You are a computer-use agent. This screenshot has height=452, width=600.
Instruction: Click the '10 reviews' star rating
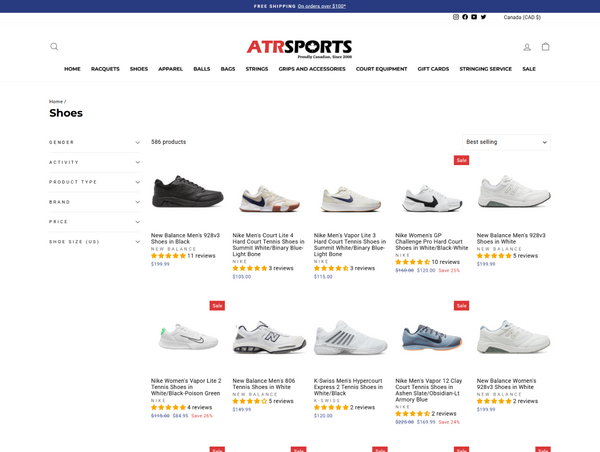click(x=427, y=262)
